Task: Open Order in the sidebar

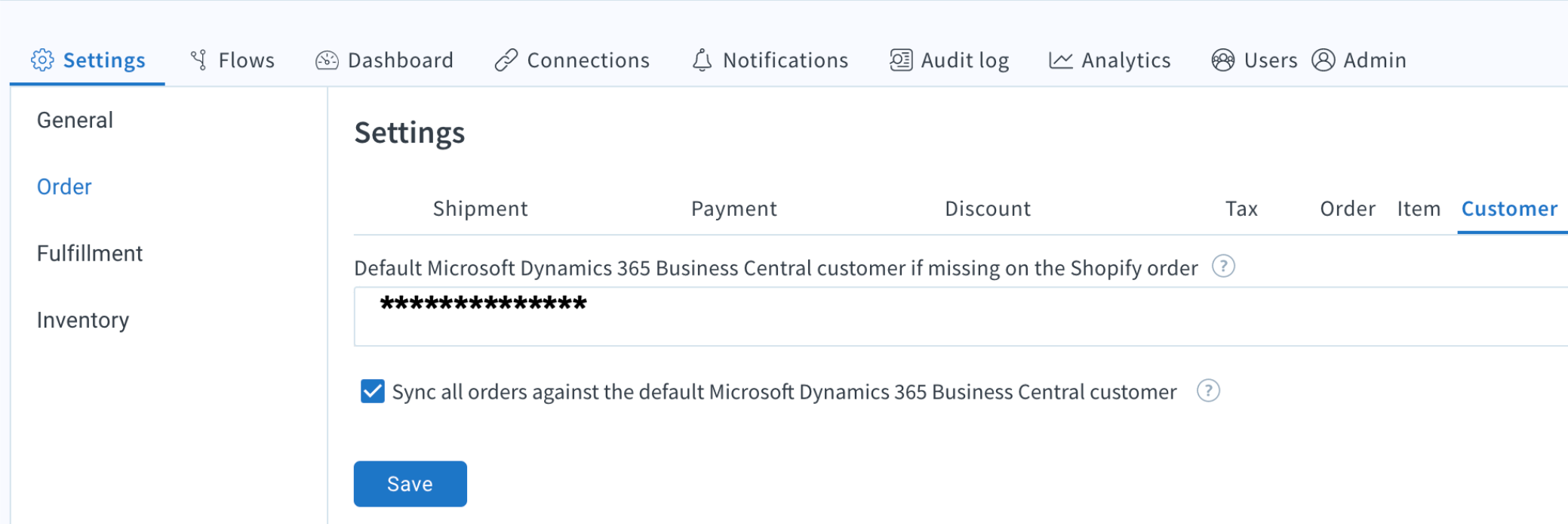Action: coord(64,186)
